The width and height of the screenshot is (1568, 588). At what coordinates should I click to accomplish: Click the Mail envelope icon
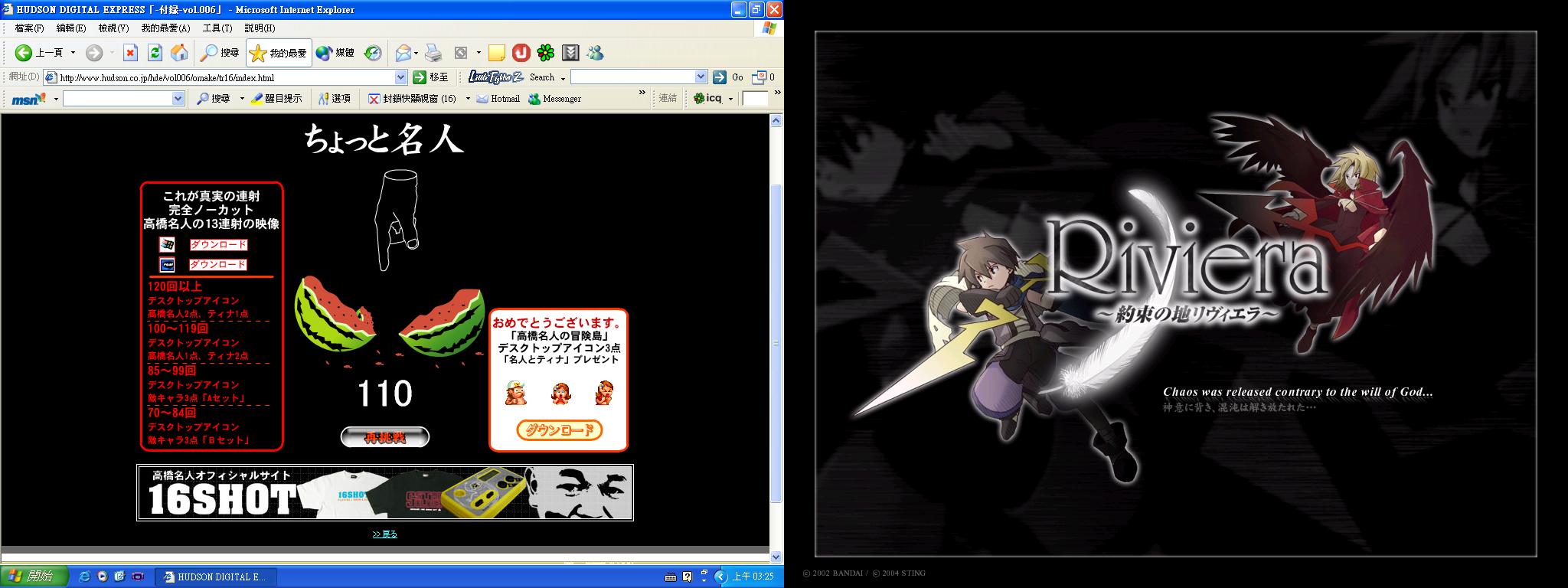[403, 53]
